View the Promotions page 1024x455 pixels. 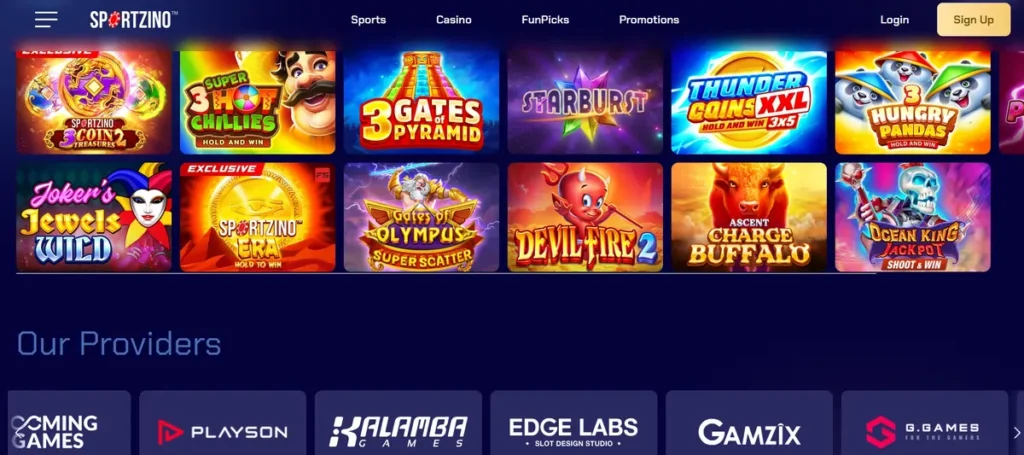point(649,20)
